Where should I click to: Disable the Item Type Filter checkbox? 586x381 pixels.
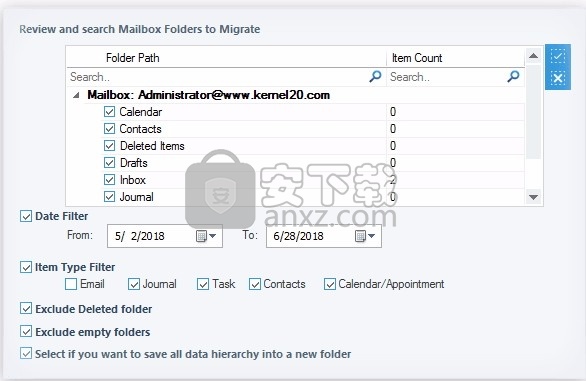pos(26,267)
